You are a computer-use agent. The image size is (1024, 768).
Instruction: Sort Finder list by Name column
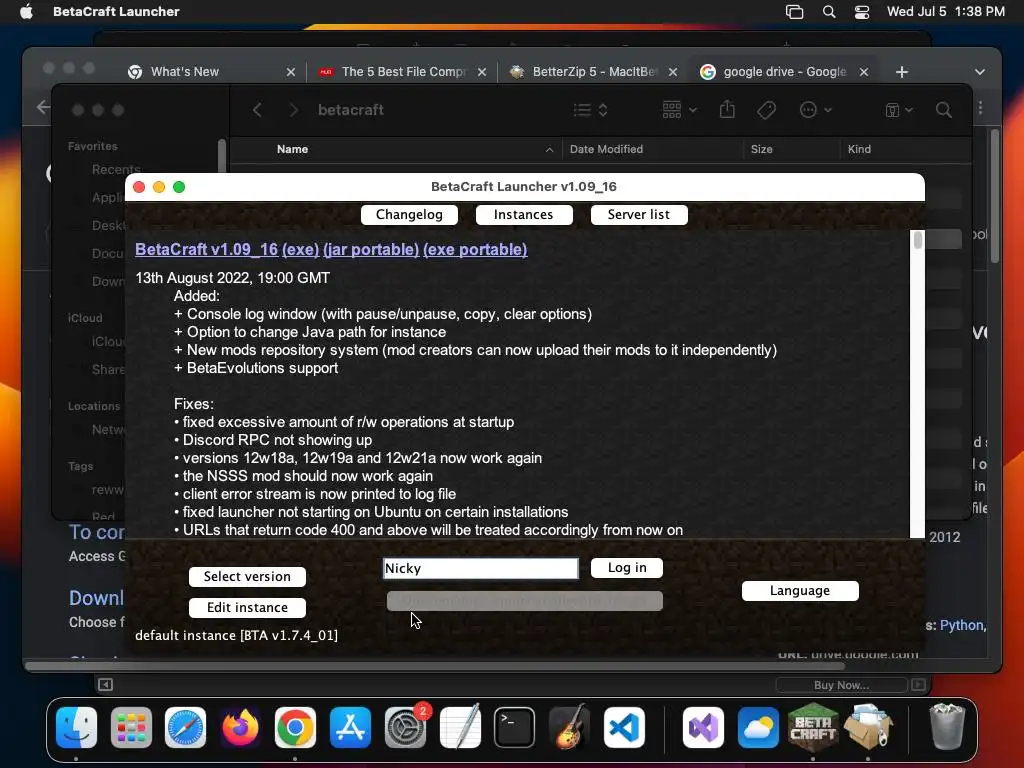click(x=293, y=150)
